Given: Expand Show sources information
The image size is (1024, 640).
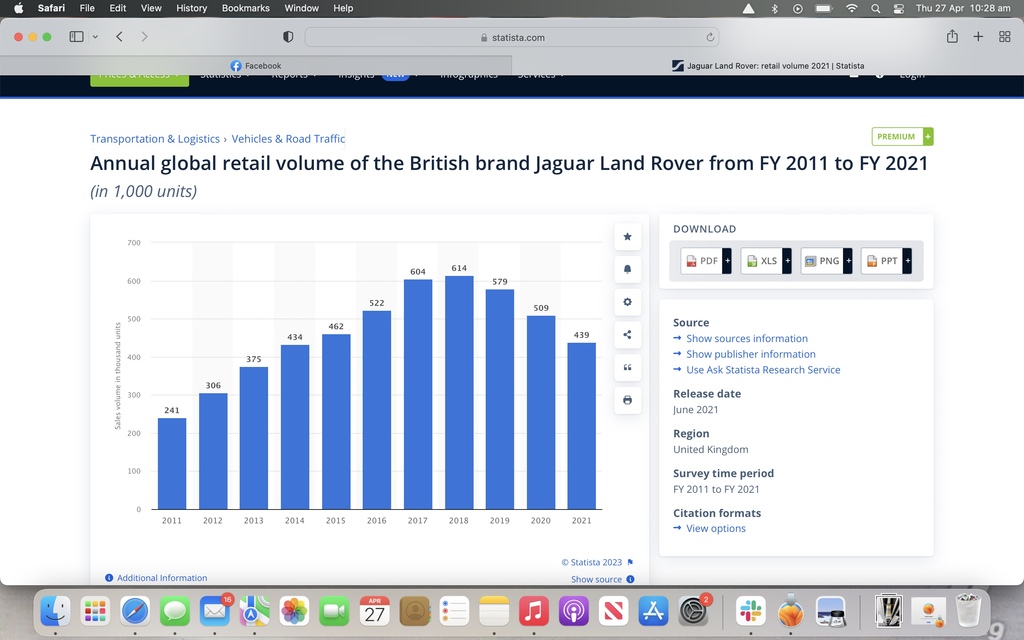Looking at the screenshot, I should point(746,339).
